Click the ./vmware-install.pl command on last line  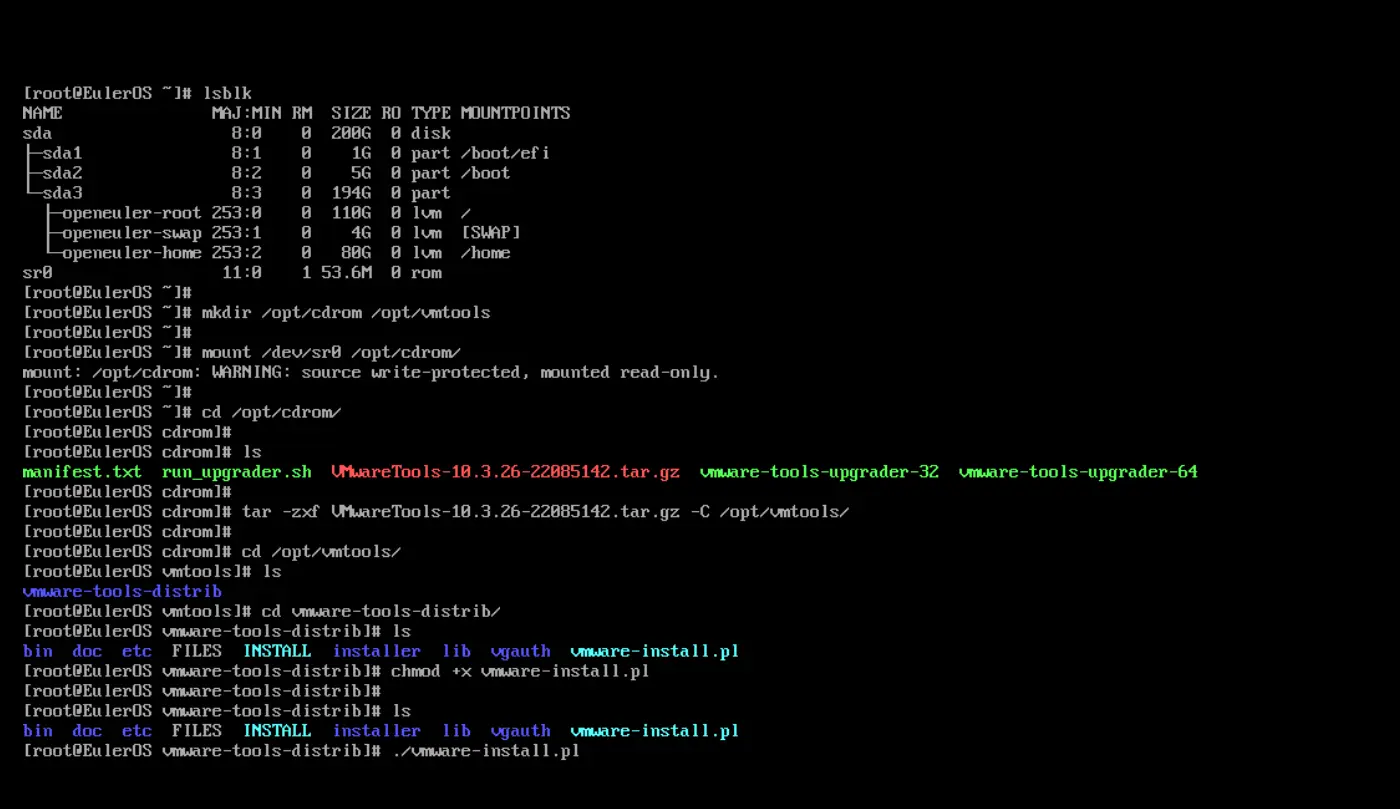pos(485,751)
